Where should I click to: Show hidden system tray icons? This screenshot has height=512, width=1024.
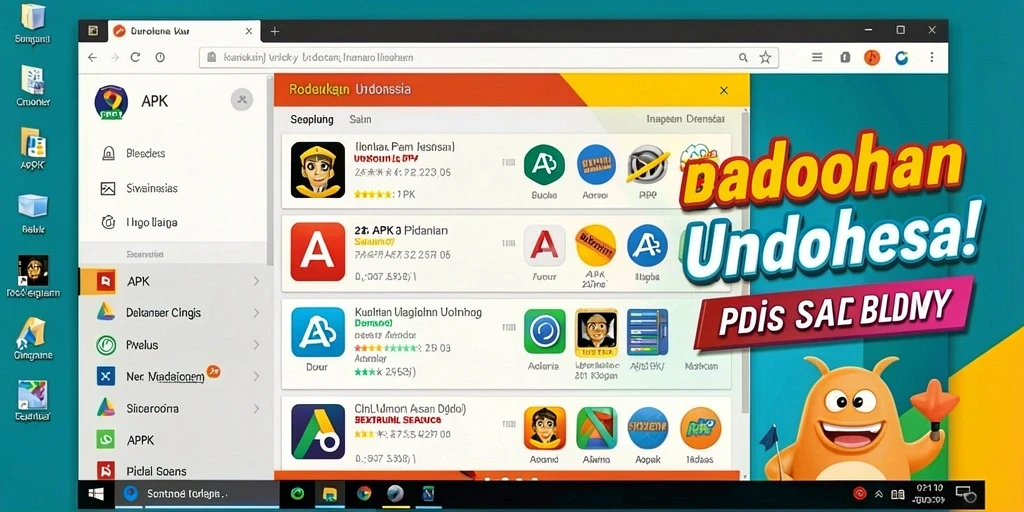(x=879, y=494)
